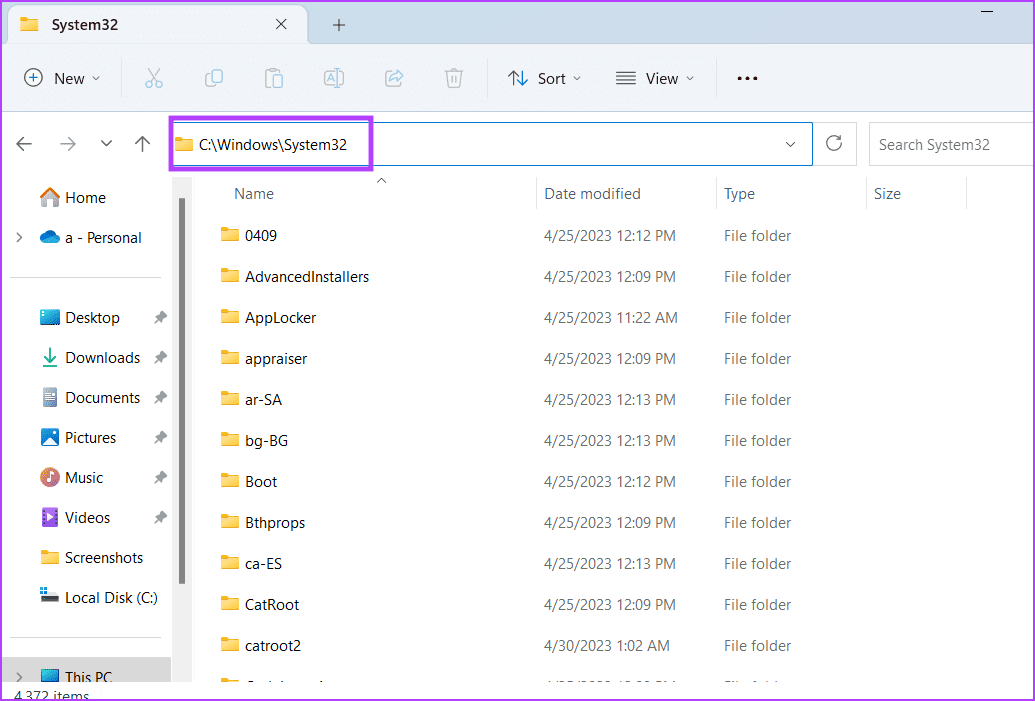This screenshot has width=1035, height=701.
Task: Open the View layout dropdown
Action: [x=655, y=79]
